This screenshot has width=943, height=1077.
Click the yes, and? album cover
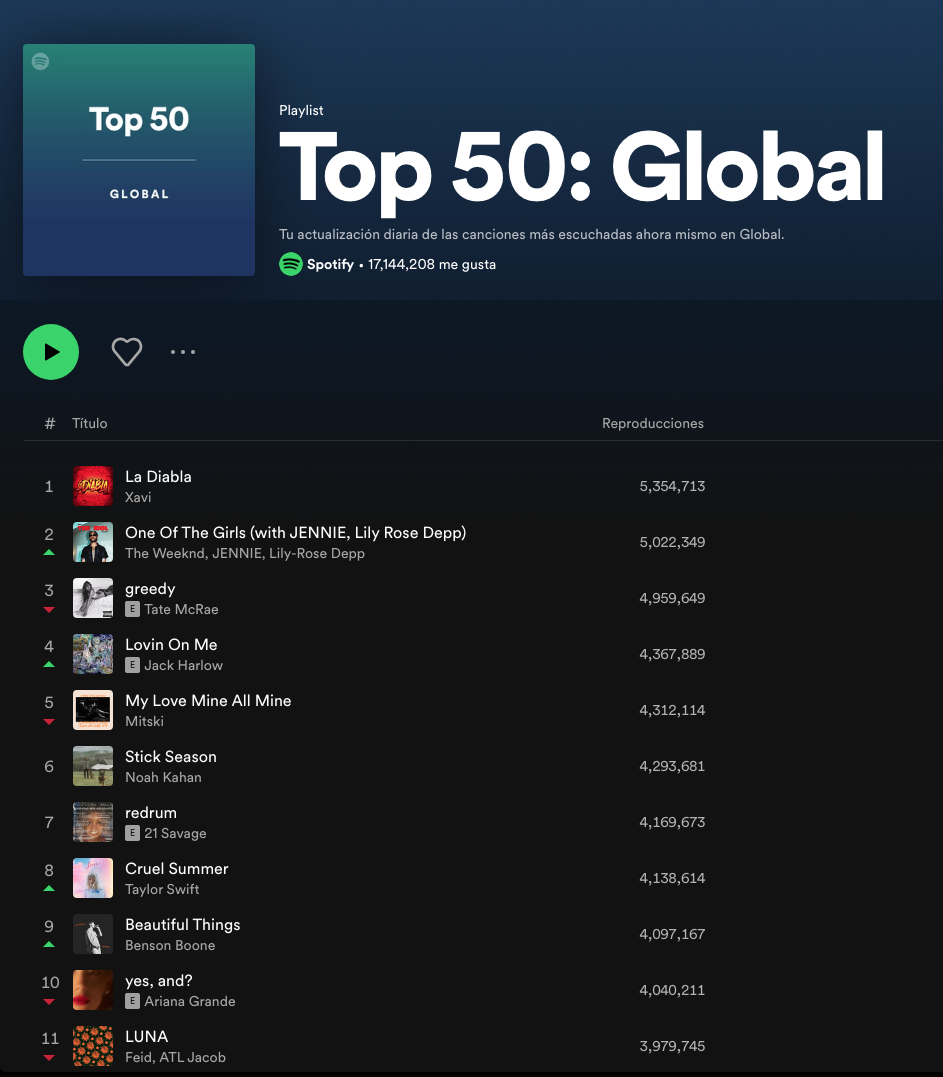coord(93,990)
